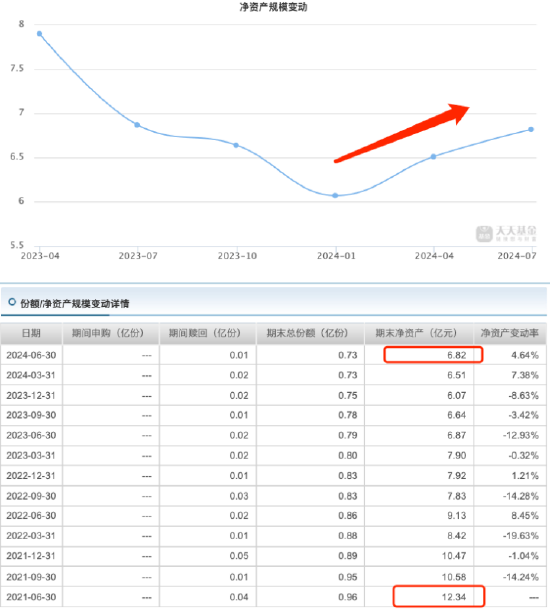The height and width of the screenshot is (611, 550).
Task: Click change rate 8.45%
Action: tap(525, 516)
